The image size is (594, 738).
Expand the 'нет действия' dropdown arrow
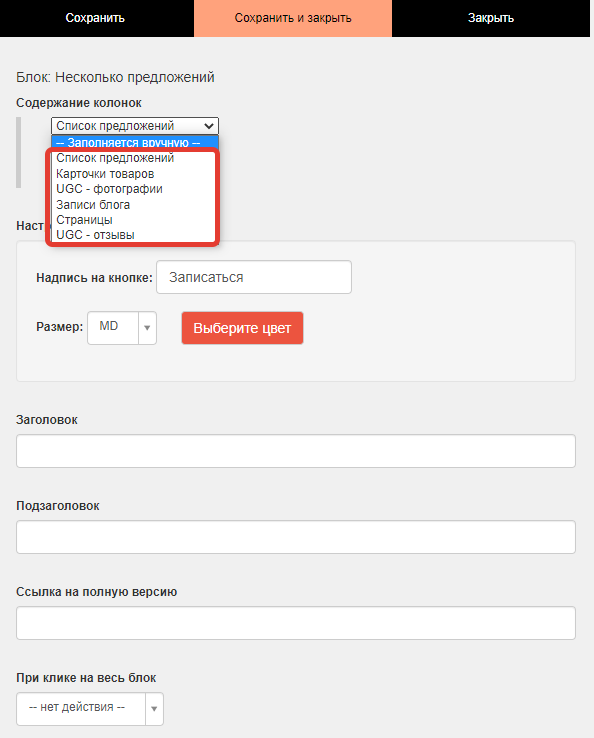[154, 709]
